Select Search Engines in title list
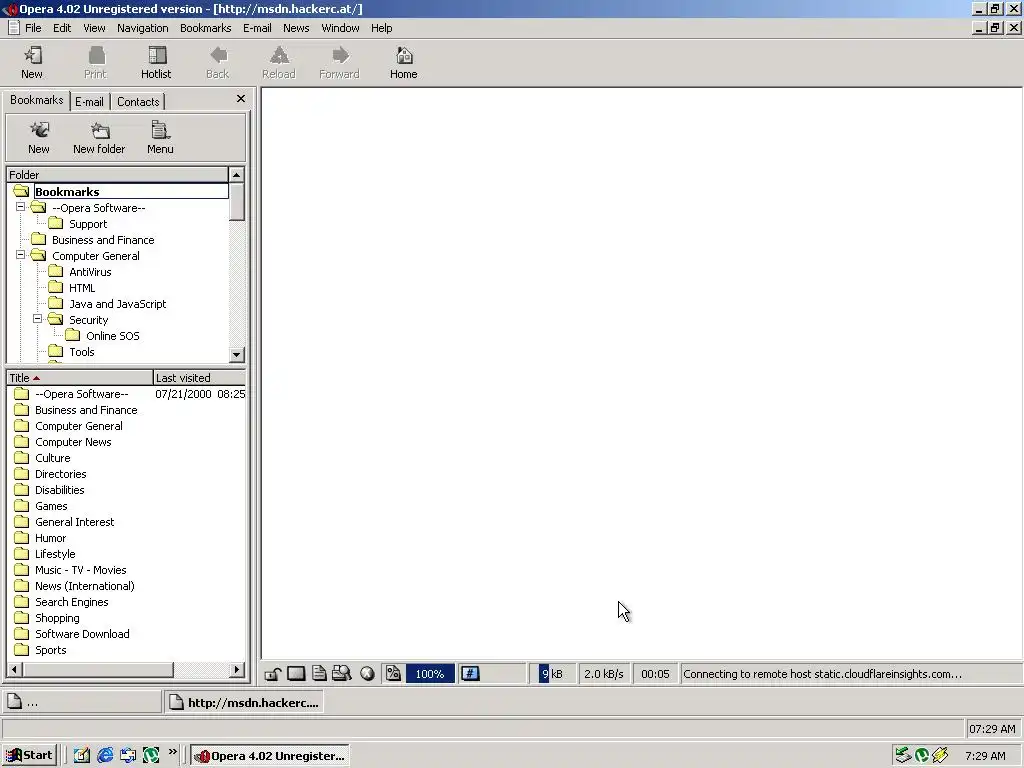Screen dimensions: 1024x768 coord(72,602)
